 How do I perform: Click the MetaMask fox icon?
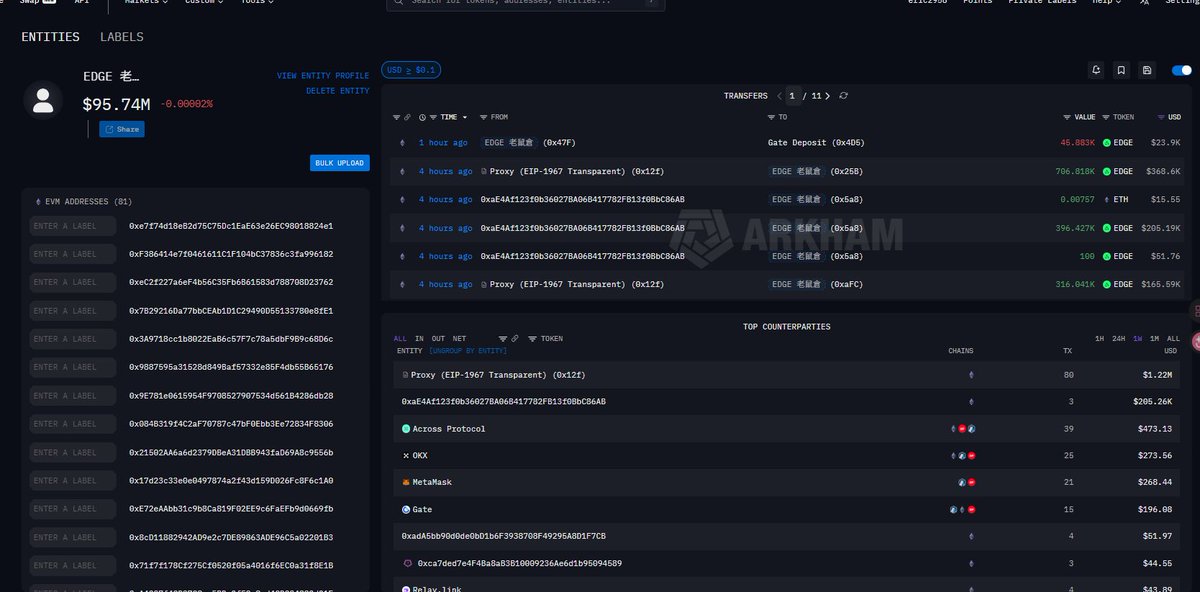[406, 482]
